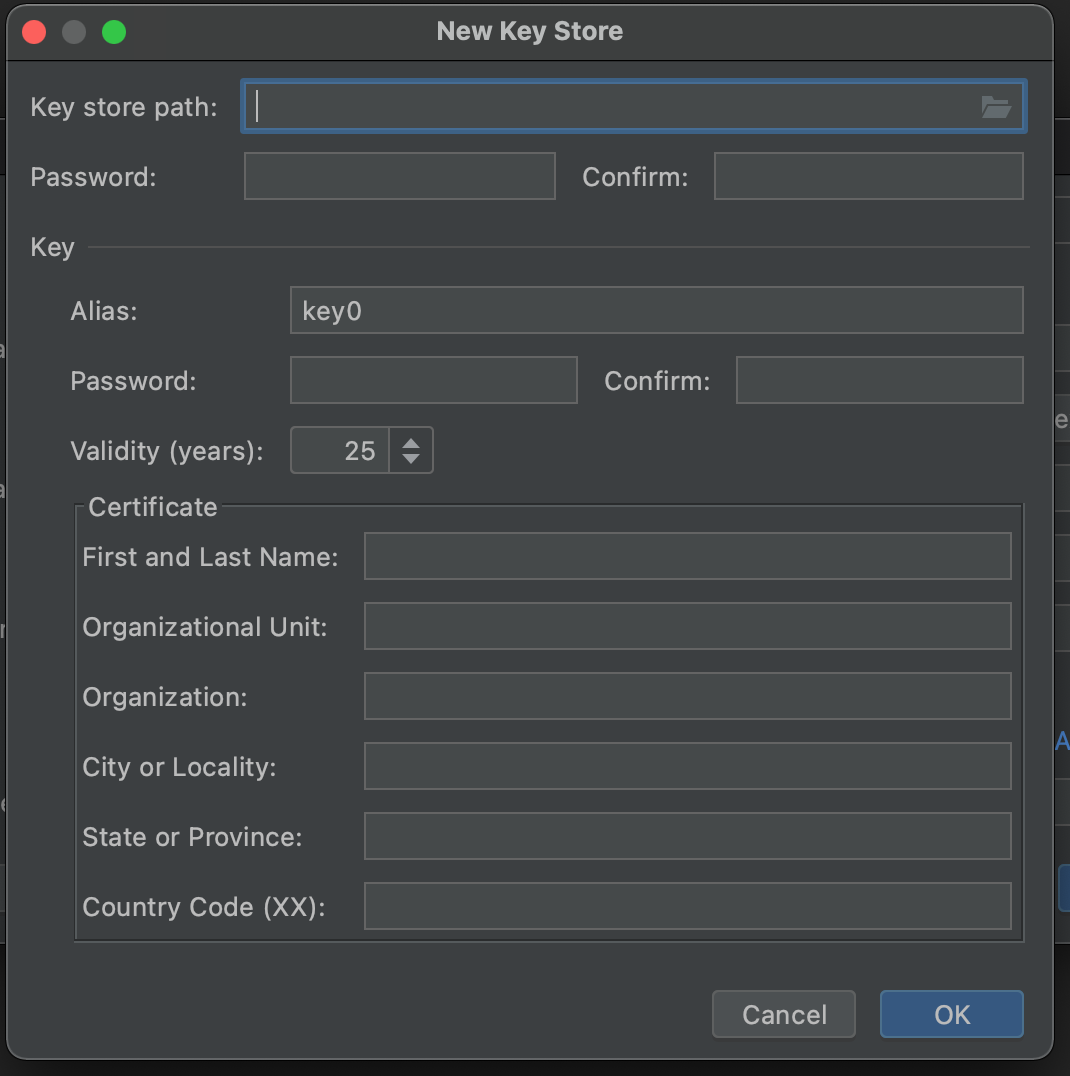Click the First and Last Name field

point(687,557)
